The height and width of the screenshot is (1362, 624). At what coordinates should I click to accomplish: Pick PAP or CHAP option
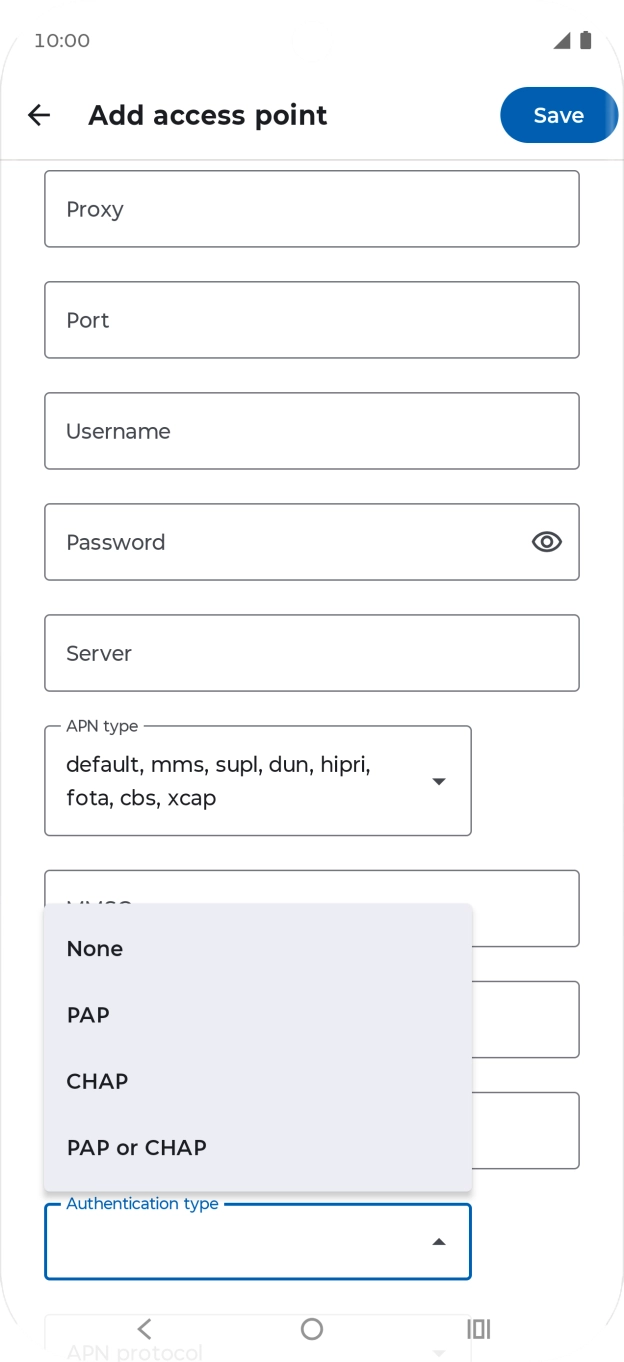click(x=258, y=1147)
